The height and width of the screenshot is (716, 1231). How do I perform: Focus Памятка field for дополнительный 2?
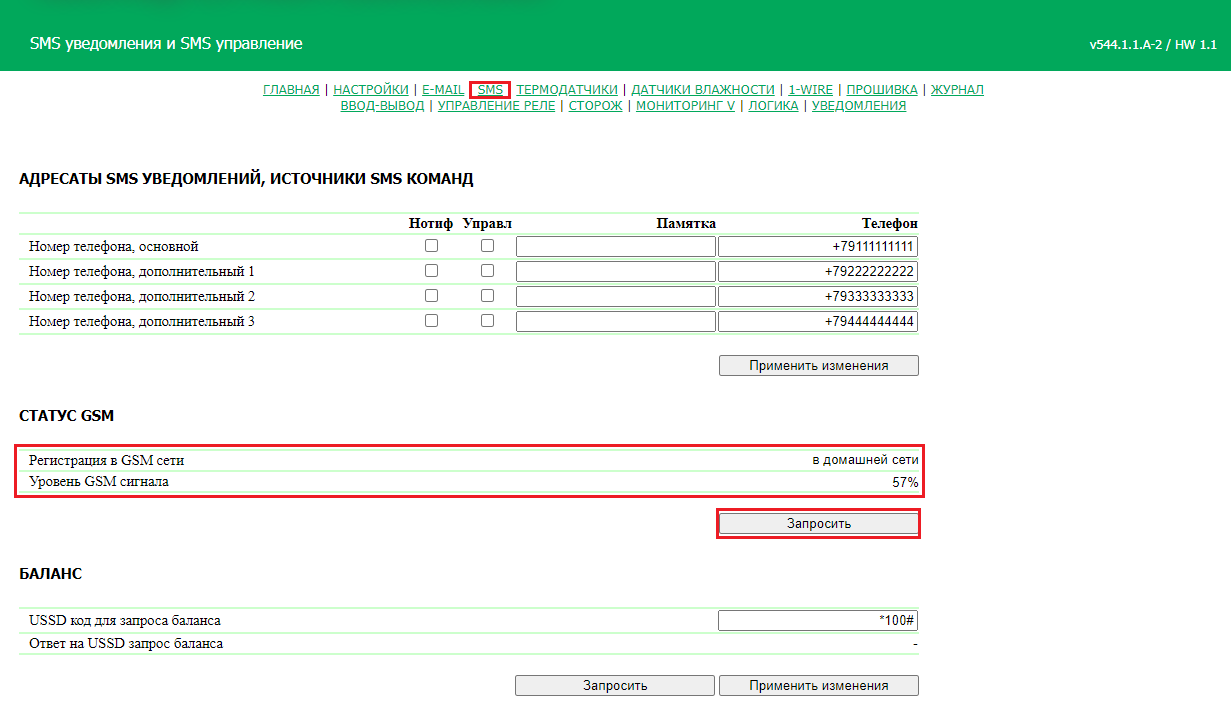[x=615, y=297]
